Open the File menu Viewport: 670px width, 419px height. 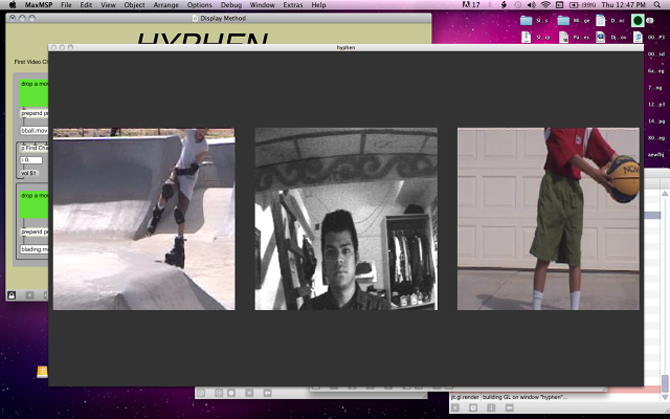tap(66, 5)
